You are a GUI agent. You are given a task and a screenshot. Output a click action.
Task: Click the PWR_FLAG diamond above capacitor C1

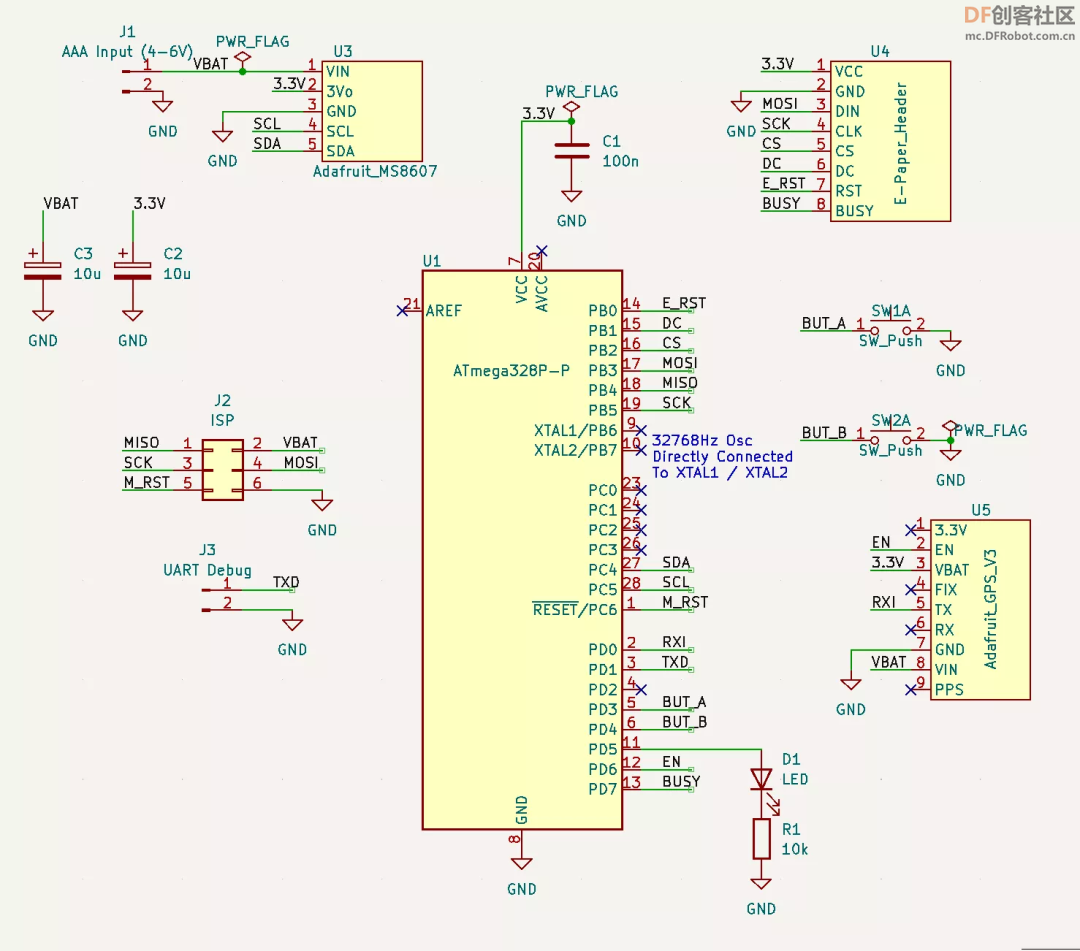pos(571,108)
